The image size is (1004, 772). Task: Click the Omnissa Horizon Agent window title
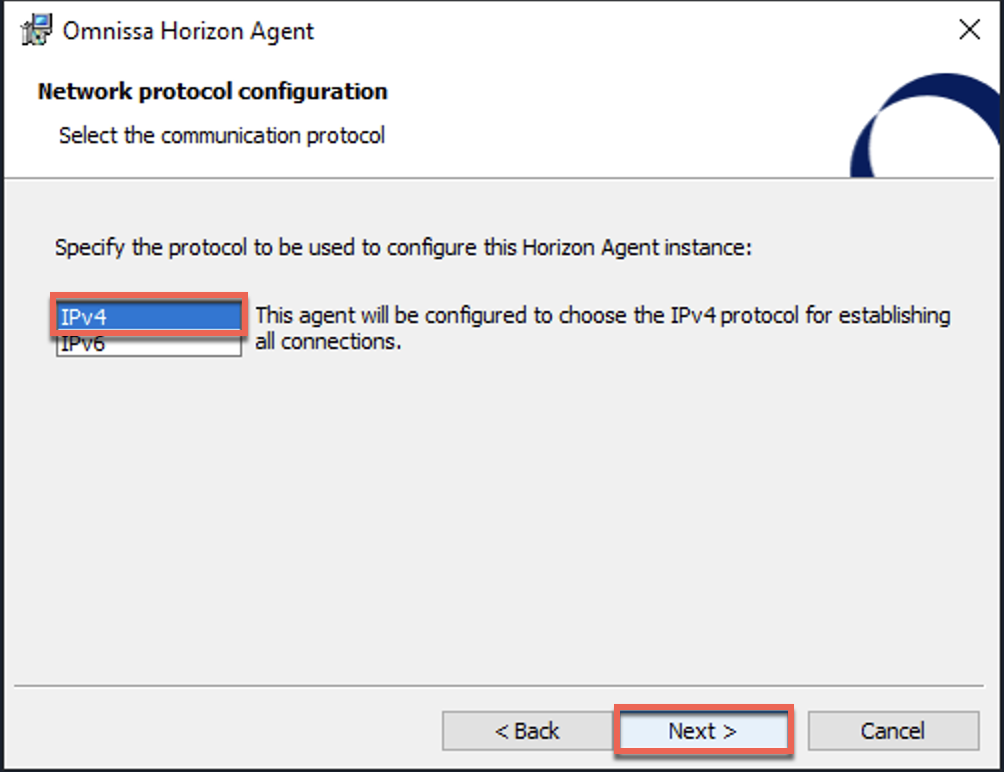[x=188, y=31]
